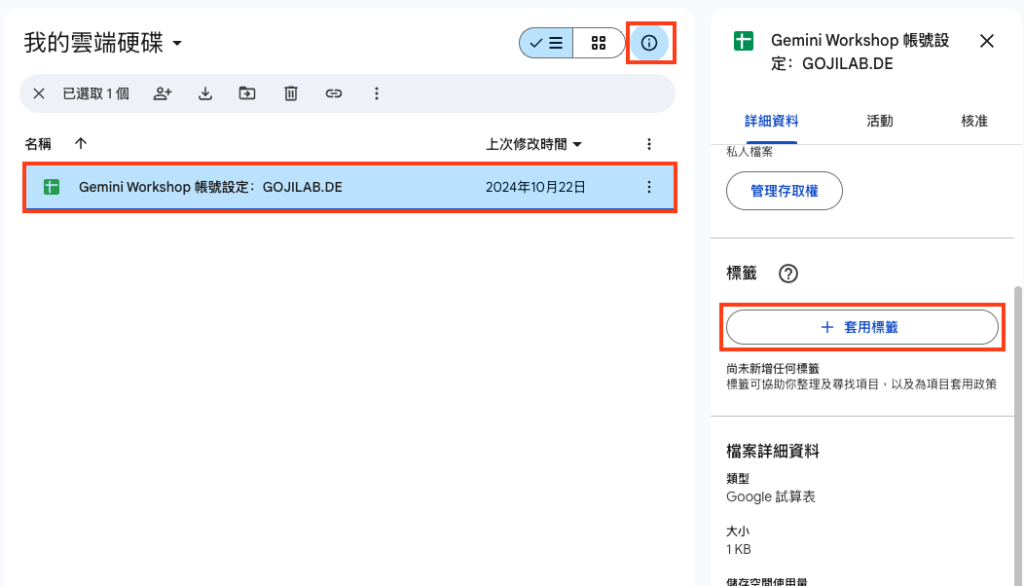Open more options for Gemini Workshop file row
Viewport: 1024px width, 586px height.
pos(648,187)
